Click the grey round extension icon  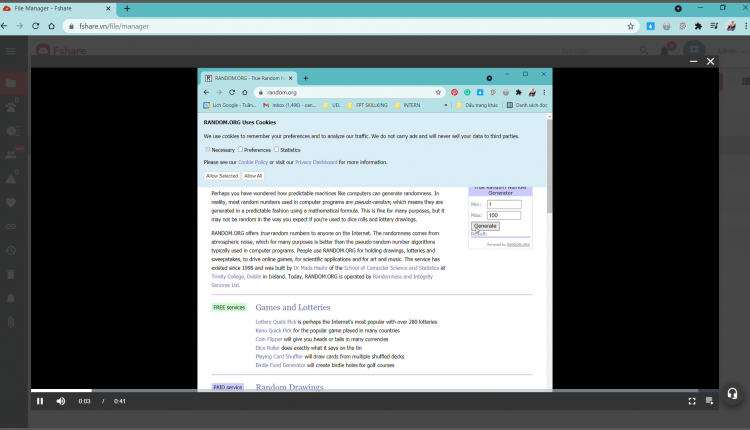[x=666, y=26]
